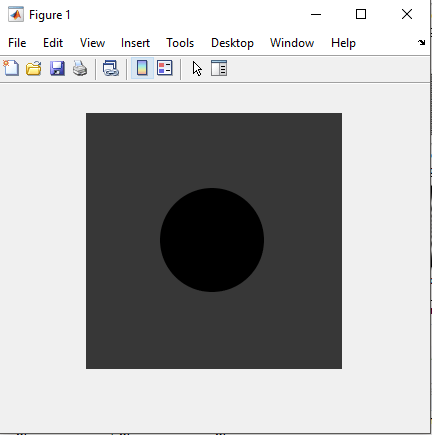Screen dimensions: 432x435
Task: Open the Edit menu
Action: point(53,43)
